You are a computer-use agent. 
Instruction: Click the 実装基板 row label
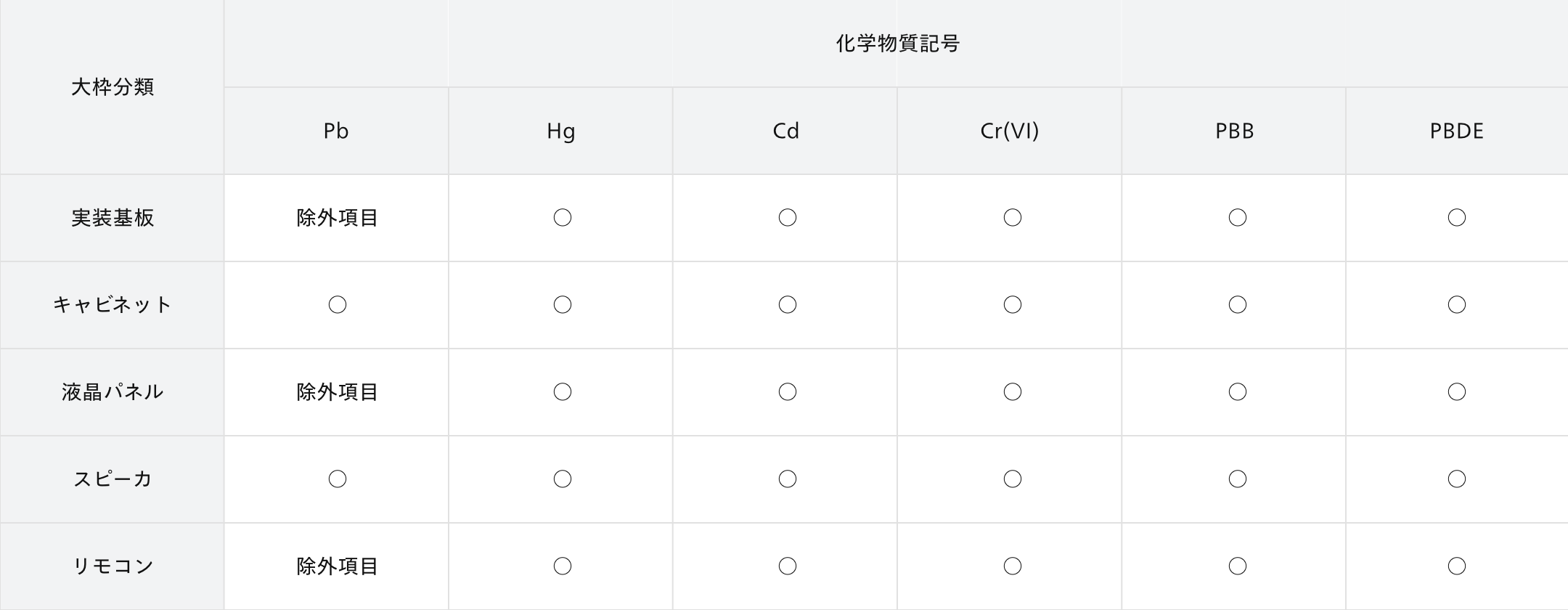pos(113,218)
